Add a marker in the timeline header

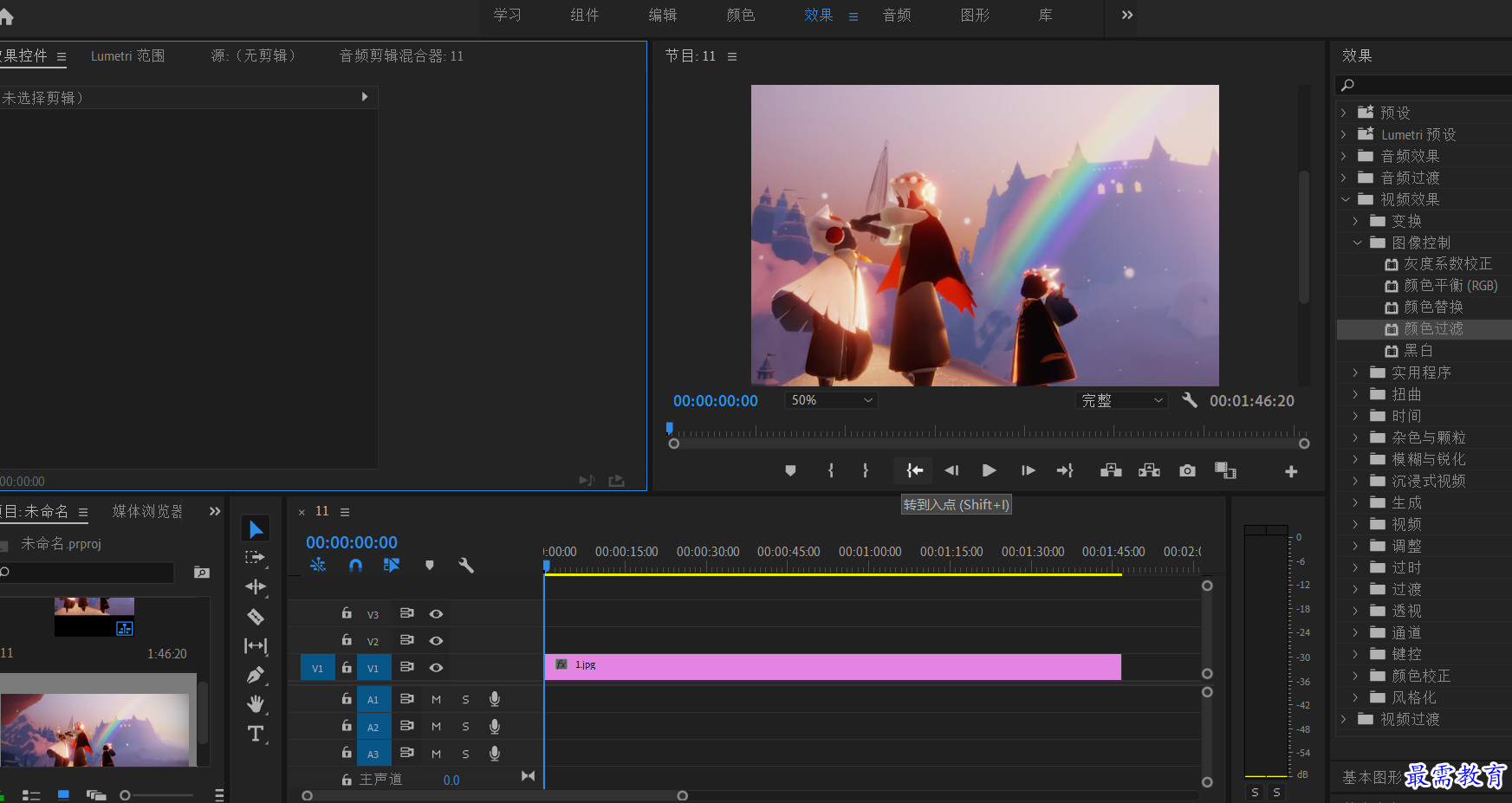430,565
